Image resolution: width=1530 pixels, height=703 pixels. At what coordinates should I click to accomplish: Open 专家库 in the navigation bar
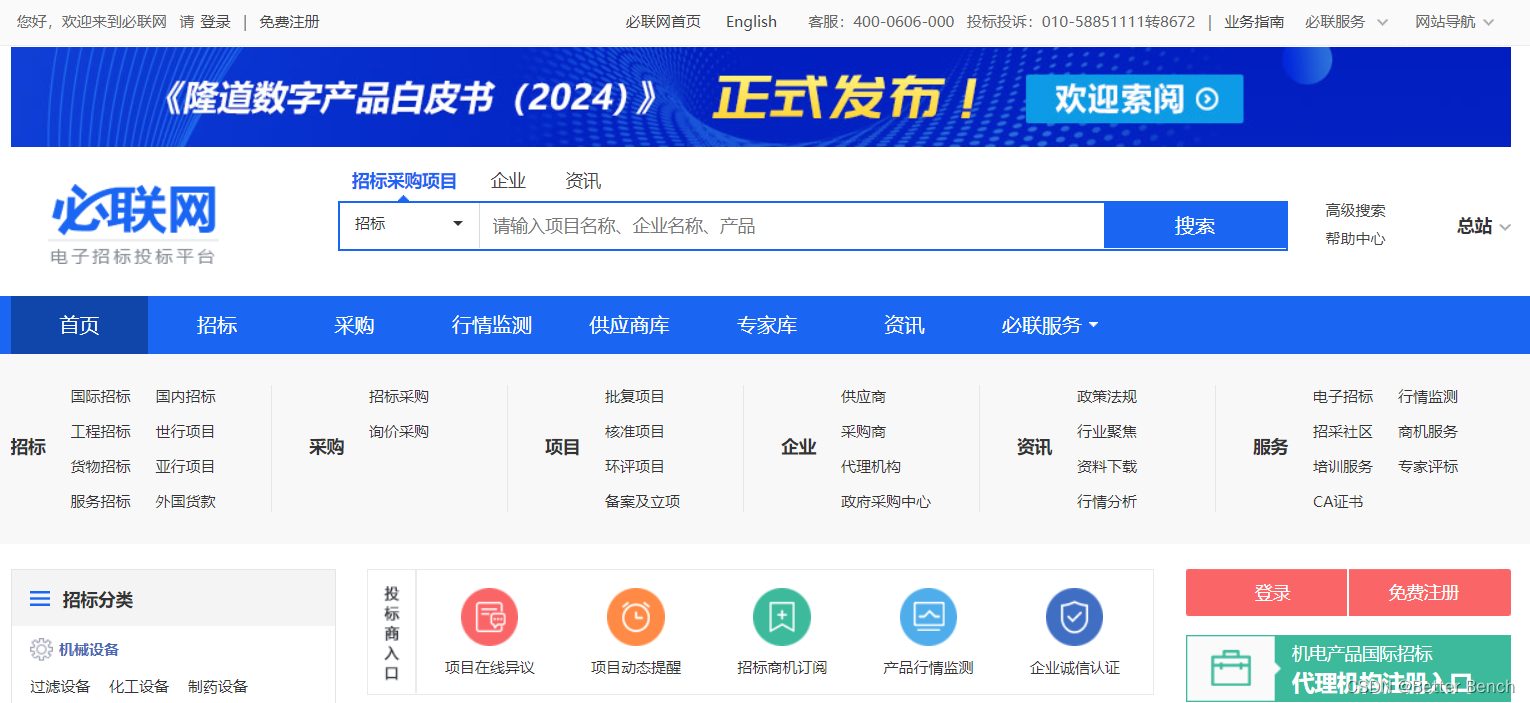(767, 325)
